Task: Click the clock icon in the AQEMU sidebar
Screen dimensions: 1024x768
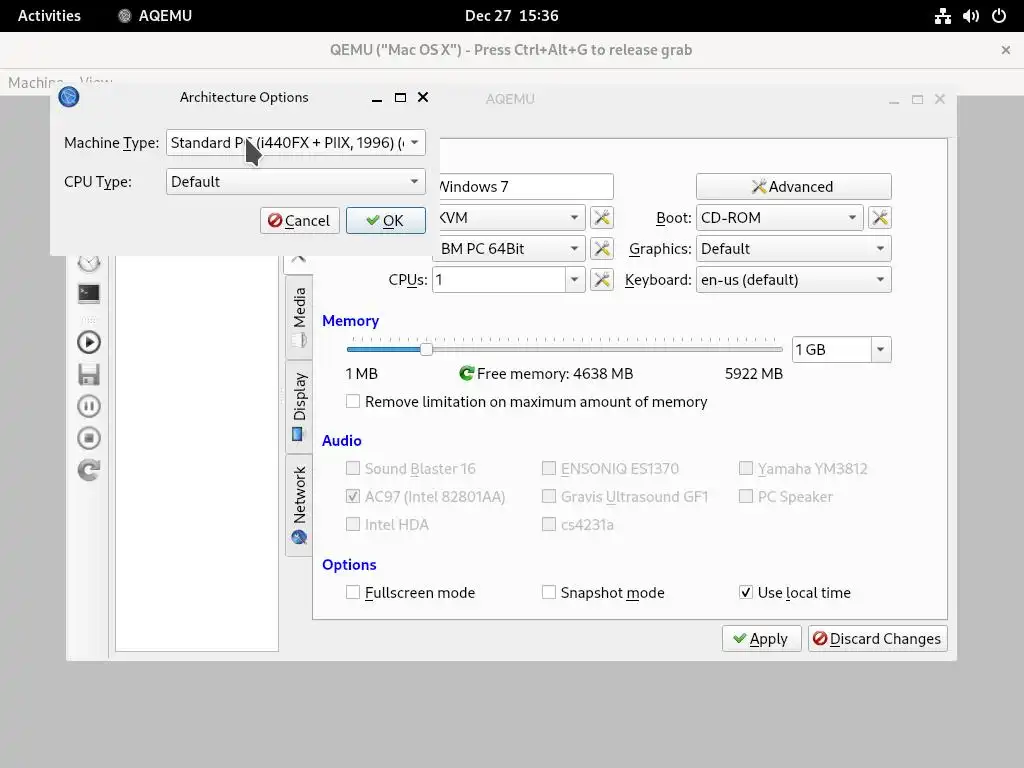Action: tap(89, 263)
